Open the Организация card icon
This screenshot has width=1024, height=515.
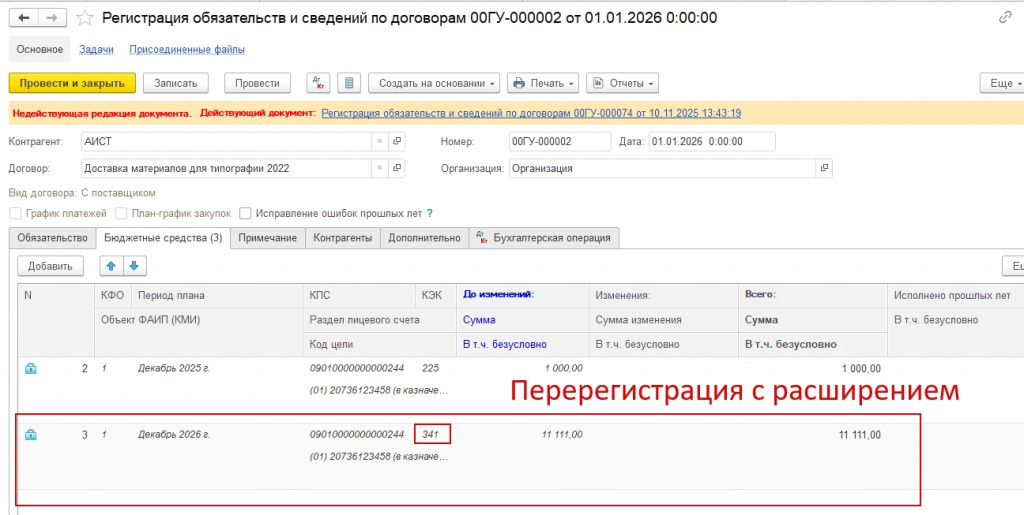pos(824,168)
